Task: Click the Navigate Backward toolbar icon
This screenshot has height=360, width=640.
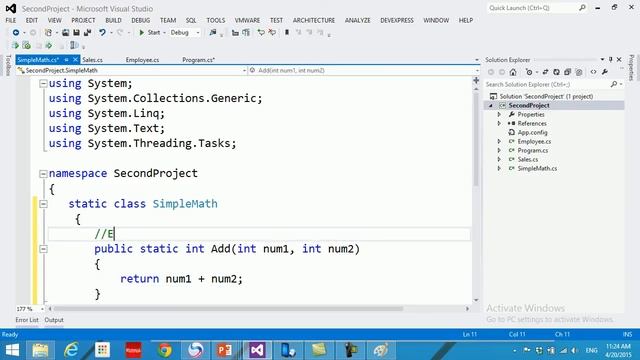Action: click(16, 32)
